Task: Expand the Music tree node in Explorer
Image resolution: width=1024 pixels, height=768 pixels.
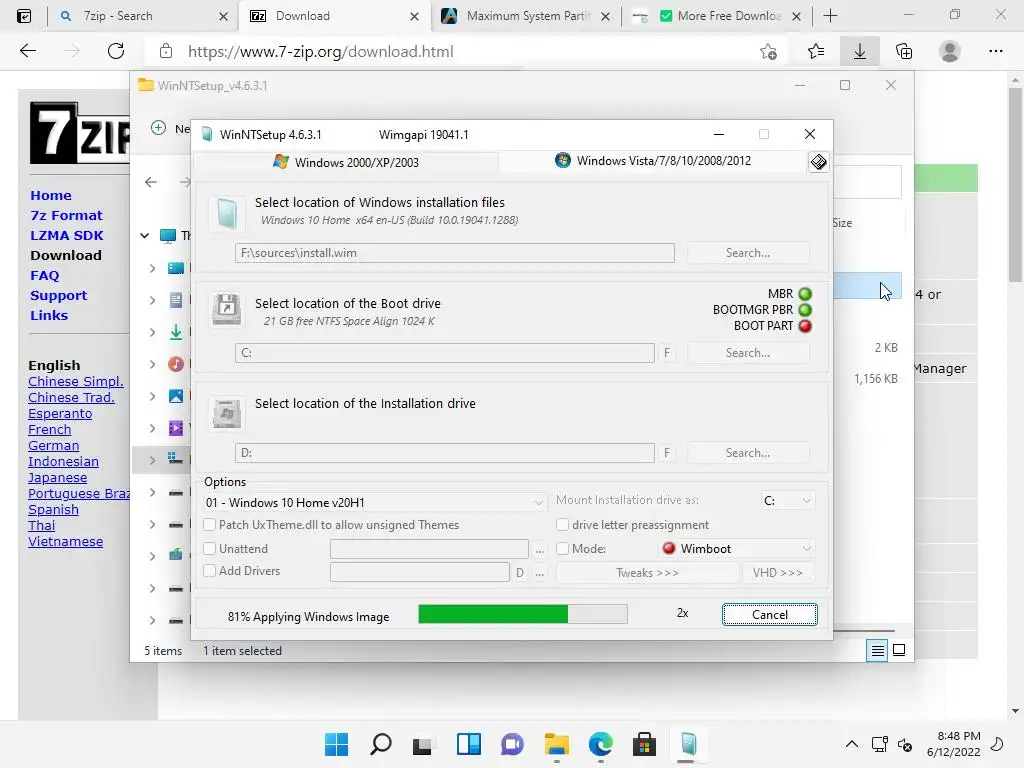Action: point(152,364)
